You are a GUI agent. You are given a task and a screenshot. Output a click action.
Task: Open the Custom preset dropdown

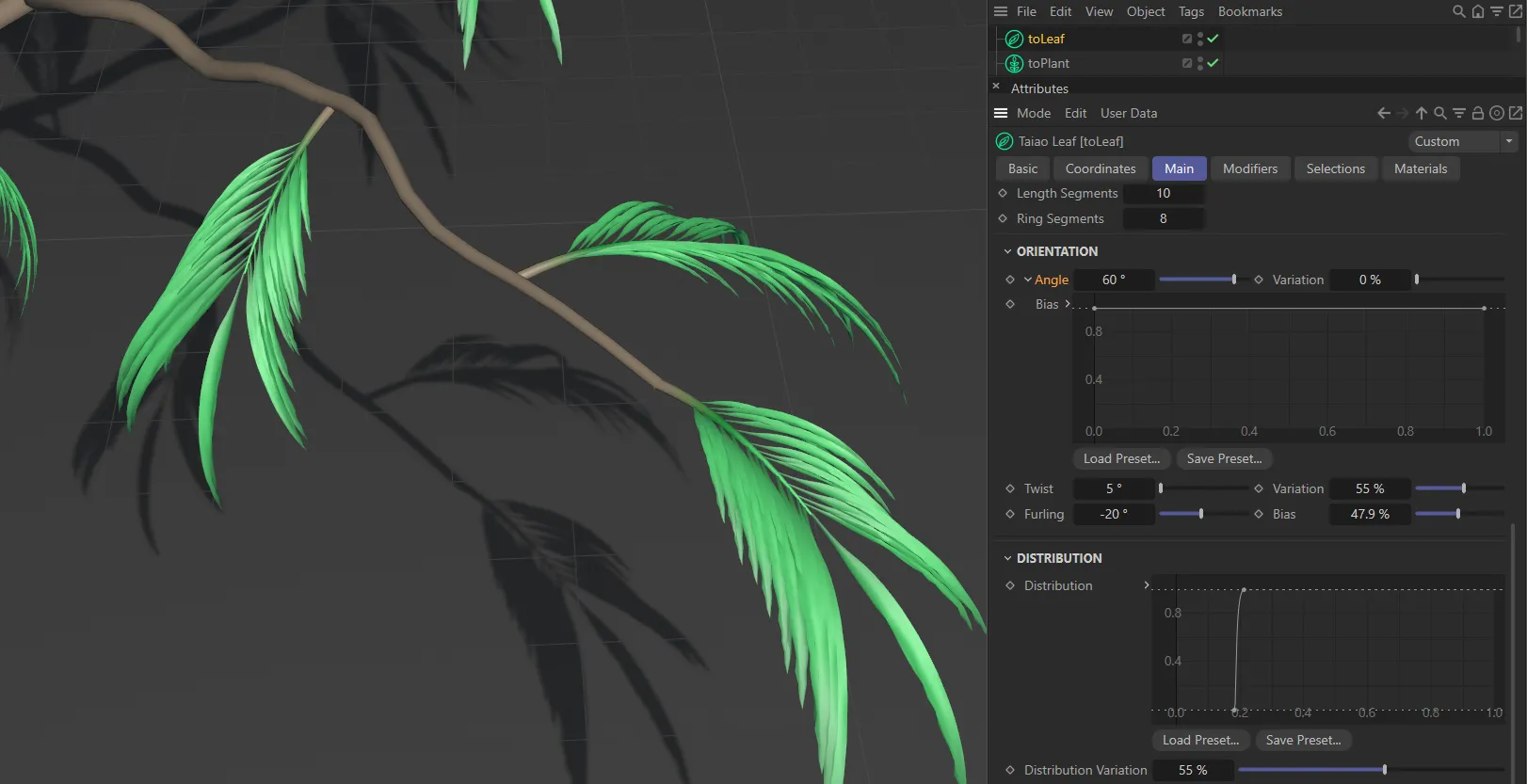(x=1463, y=141)
